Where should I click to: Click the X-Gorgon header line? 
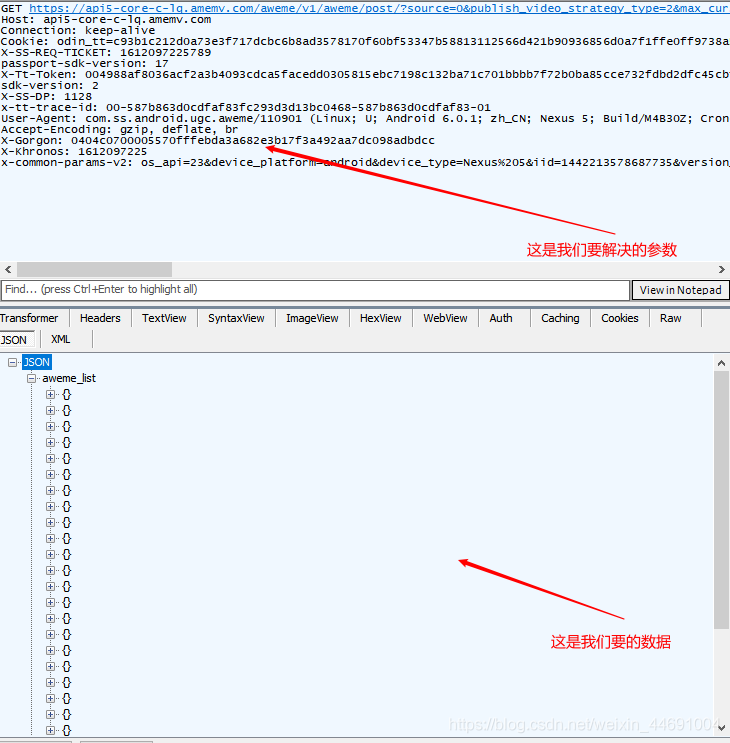point(218,141)
